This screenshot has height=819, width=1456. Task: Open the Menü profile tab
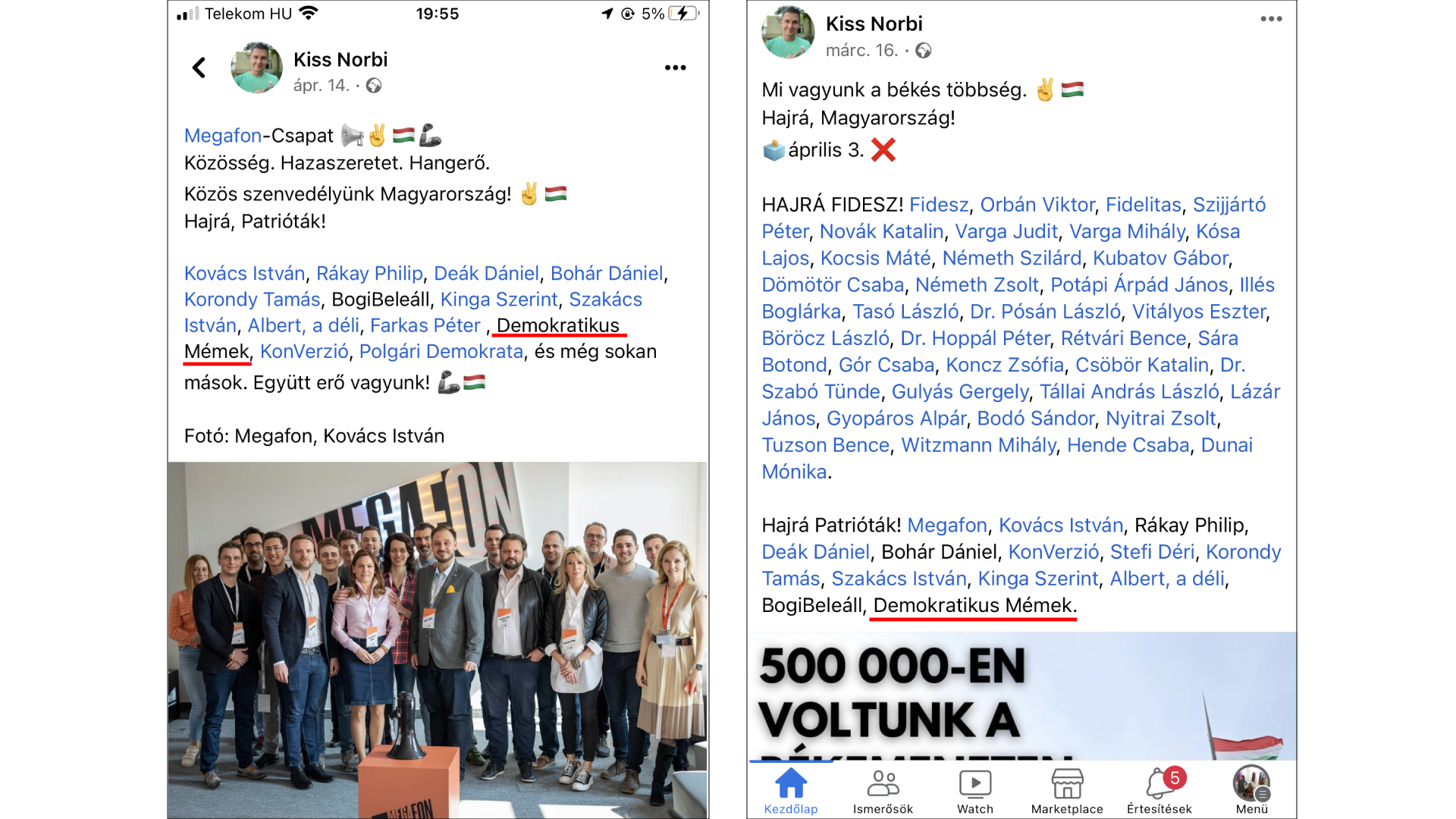point(1251,791)
